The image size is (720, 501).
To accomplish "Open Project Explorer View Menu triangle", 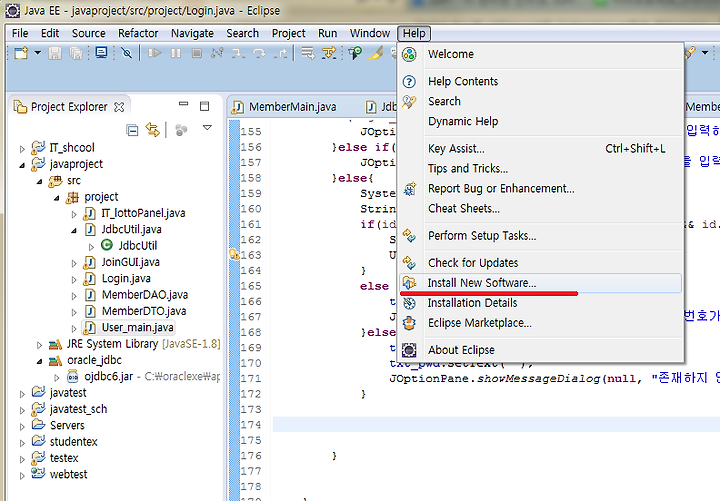I will pyautogui.click(x=207, y=127).
